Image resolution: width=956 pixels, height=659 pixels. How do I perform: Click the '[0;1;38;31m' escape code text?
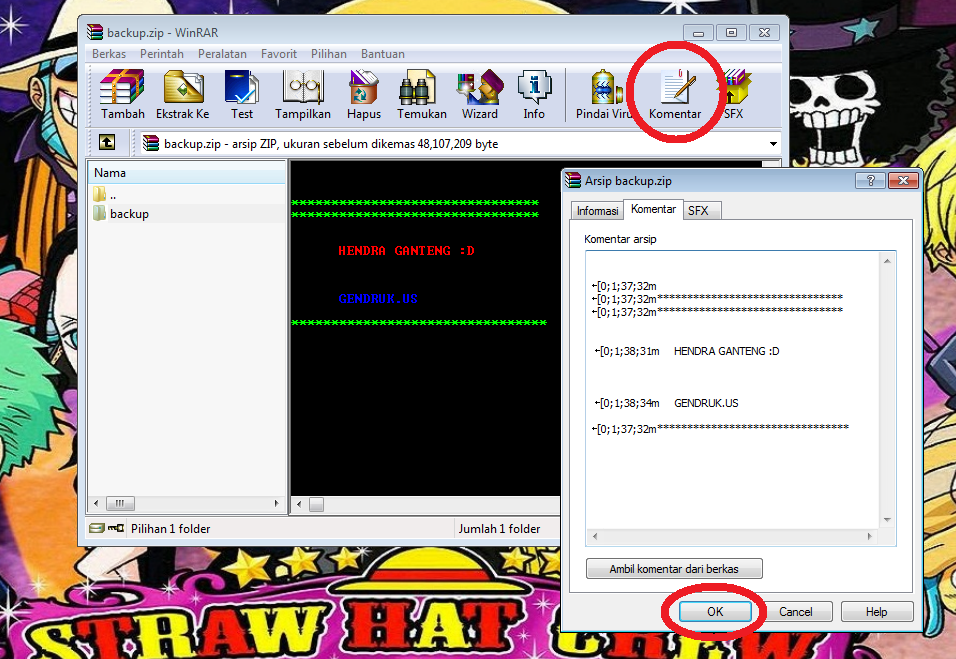click(x=629, y=351)
